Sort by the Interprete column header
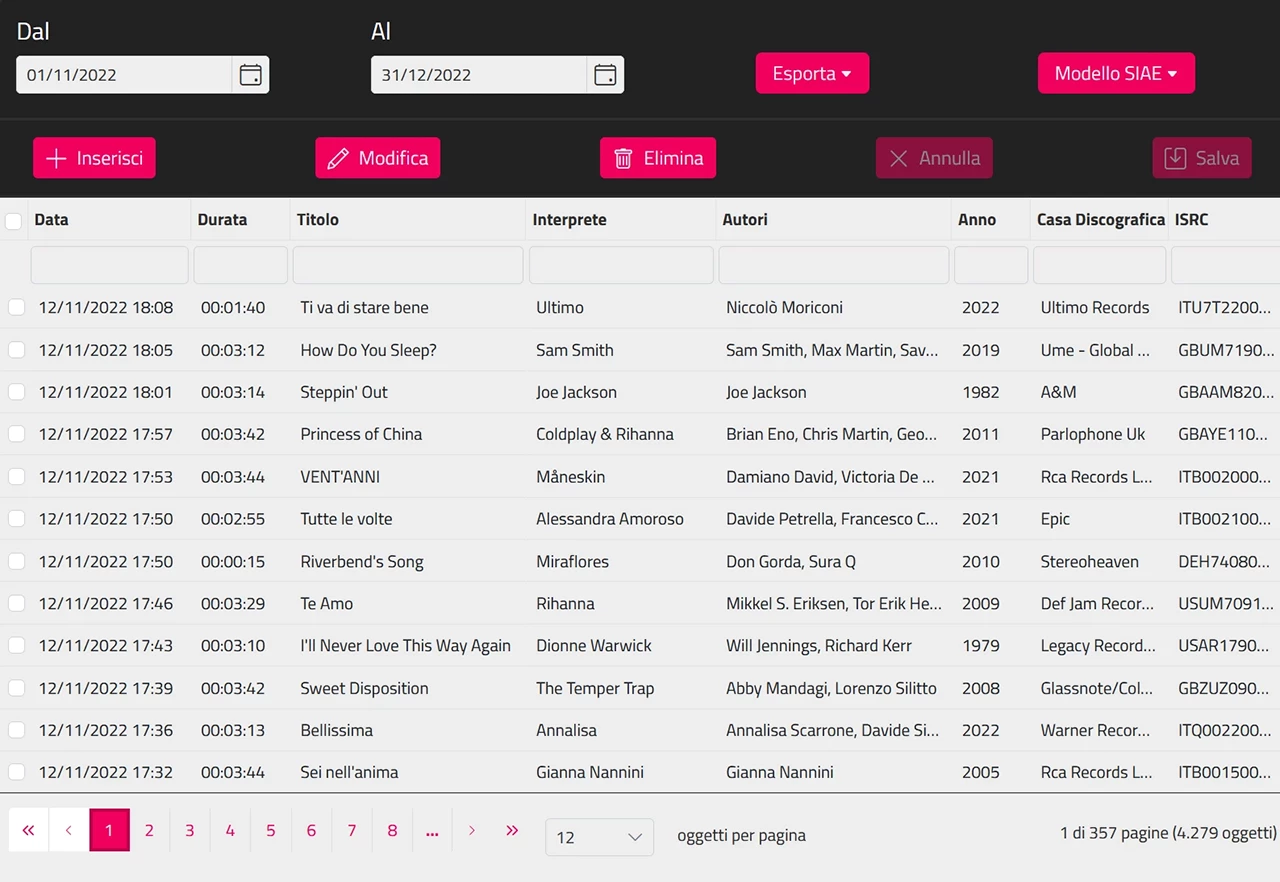 tap(569, 220)
